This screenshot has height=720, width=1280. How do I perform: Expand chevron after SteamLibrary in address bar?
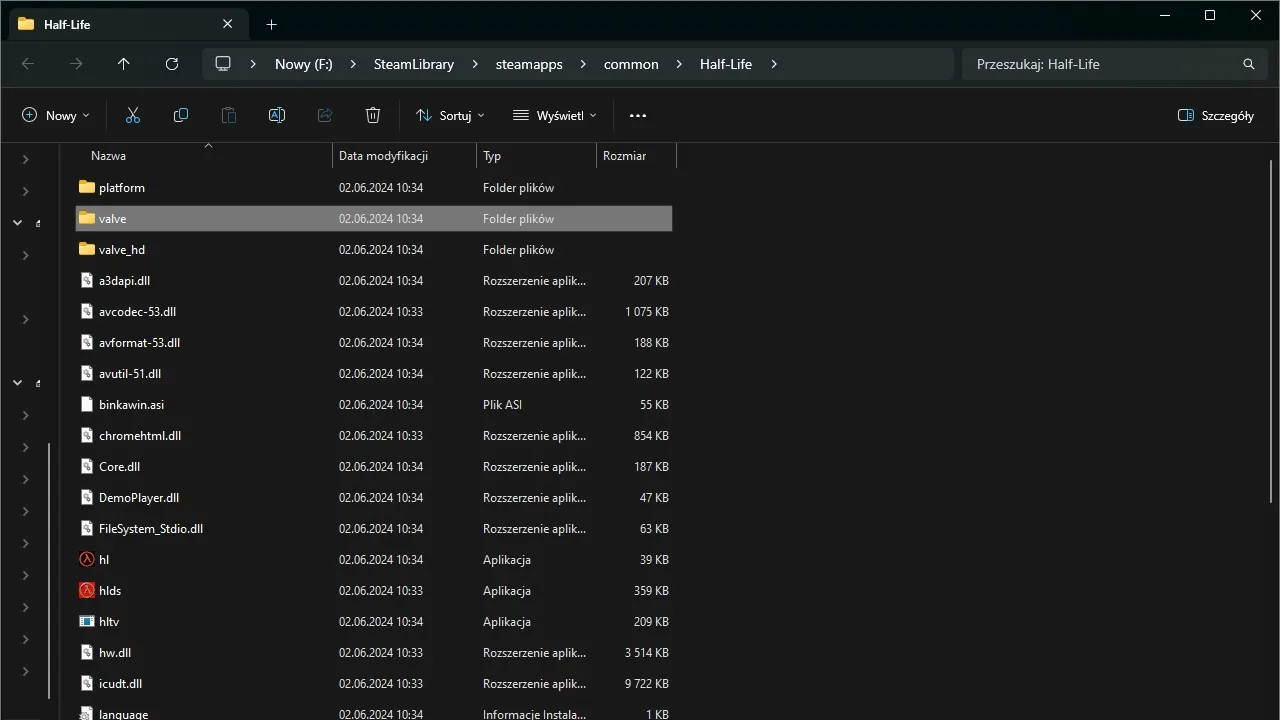[x=474, y=64]
